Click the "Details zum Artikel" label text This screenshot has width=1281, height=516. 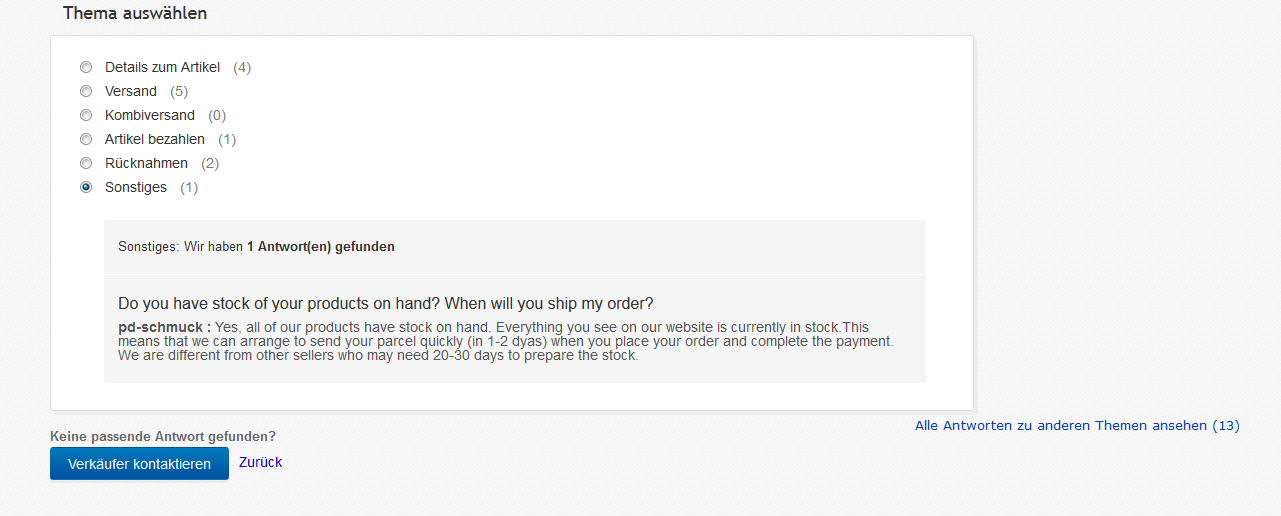[162, 67]
